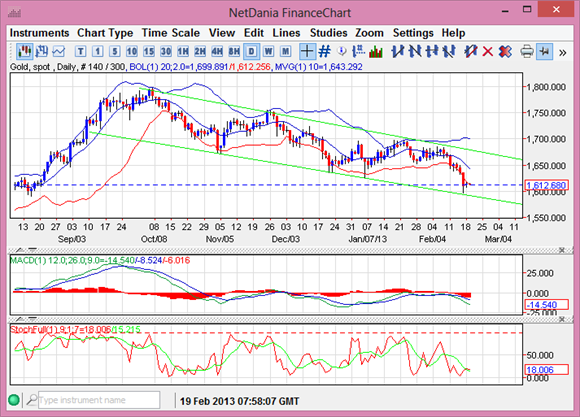The width and height of the screenshot is (580, 417).
Task: Click the 1,612.680 current price tag
Action: [x=546, y=185]
